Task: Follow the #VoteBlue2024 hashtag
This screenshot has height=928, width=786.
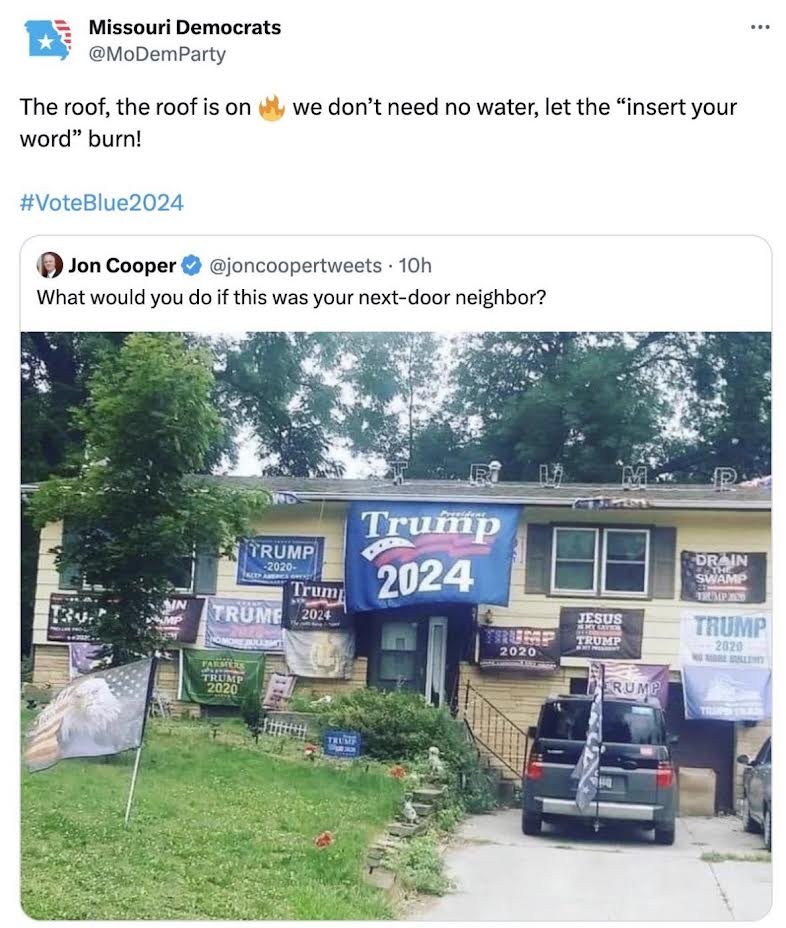Action: click(x=102, y=202)
